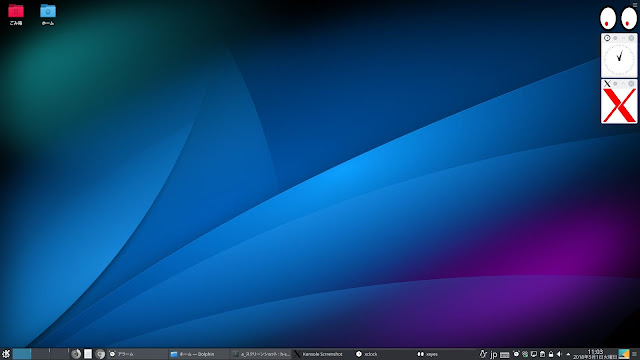Launch Chromium browser from the panel
Screen dimensions: 640x360
click(x=100, y=354)
